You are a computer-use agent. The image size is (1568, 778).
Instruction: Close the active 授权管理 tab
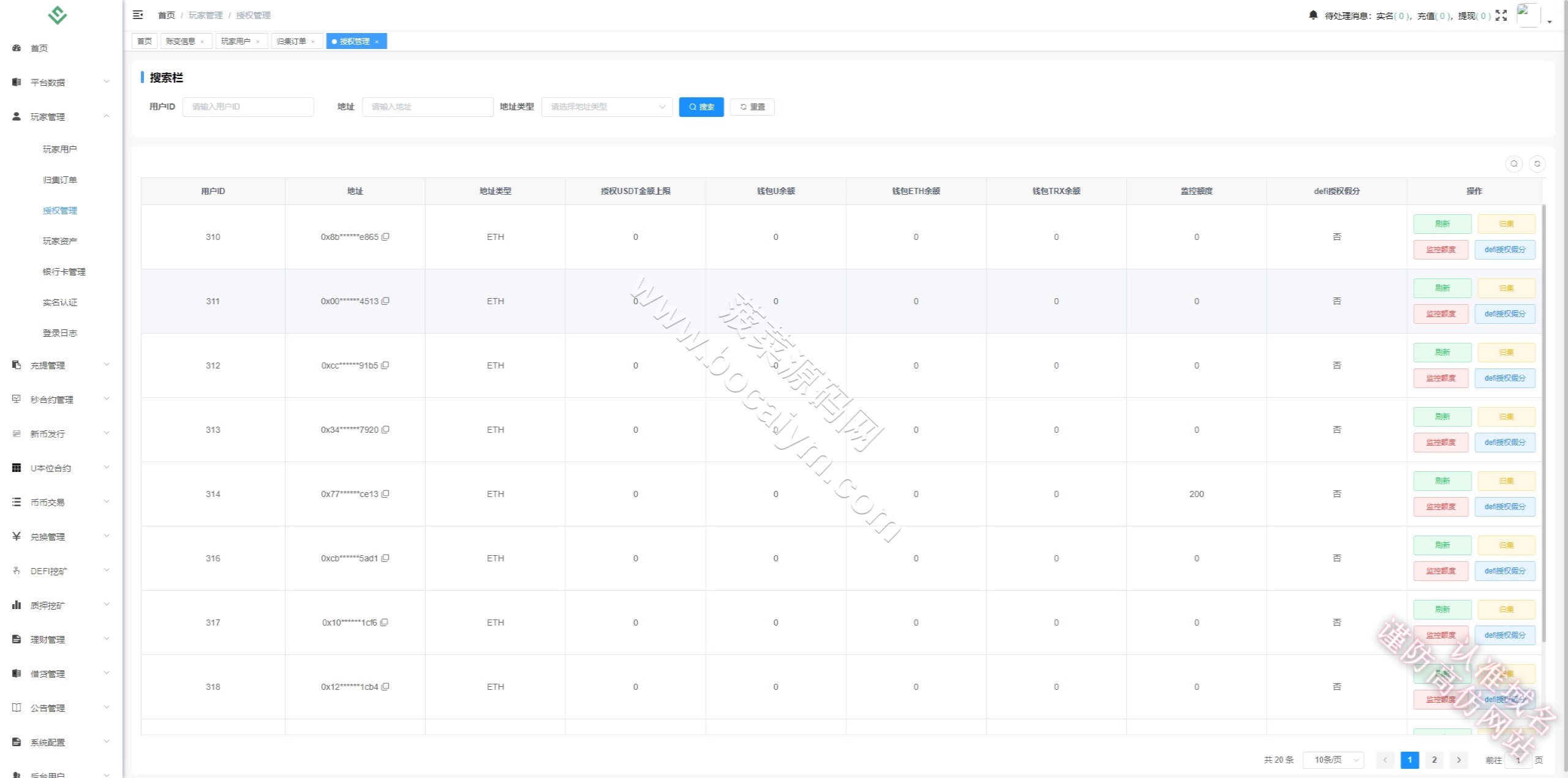point(377,42)
